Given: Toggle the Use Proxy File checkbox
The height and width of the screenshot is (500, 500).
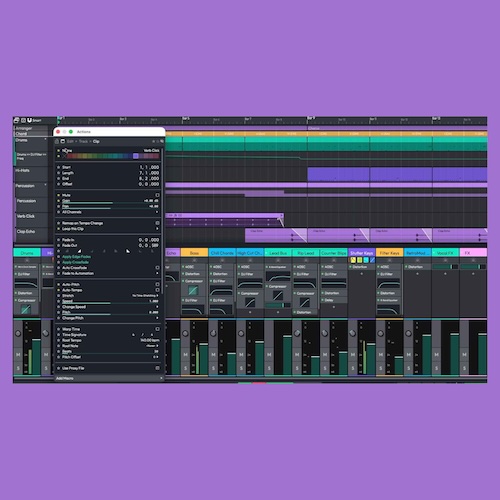Looking at the screenshot, I should coord(157,368).
